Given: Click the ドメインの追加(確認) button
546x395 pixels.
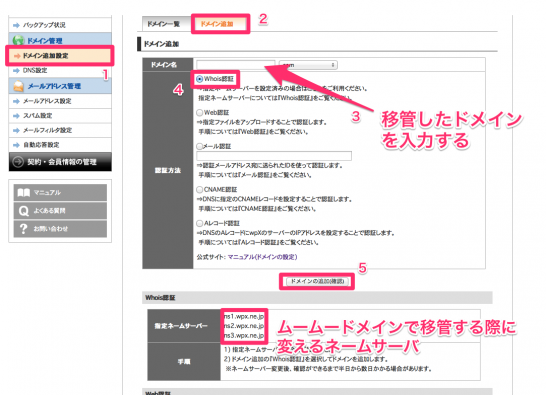Looking at the screenshot, I should pos(317,281).
